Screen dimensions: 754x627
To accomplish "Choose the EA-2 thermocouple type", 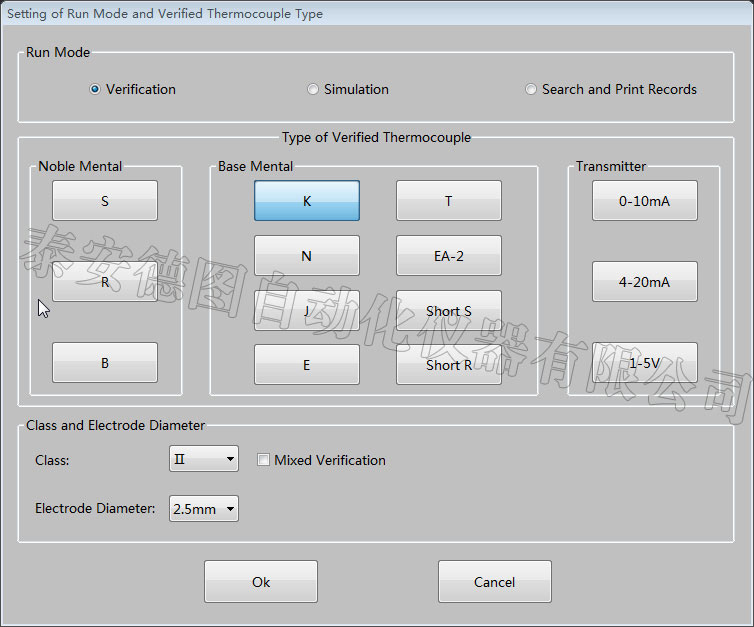I will tap(448, 256).
